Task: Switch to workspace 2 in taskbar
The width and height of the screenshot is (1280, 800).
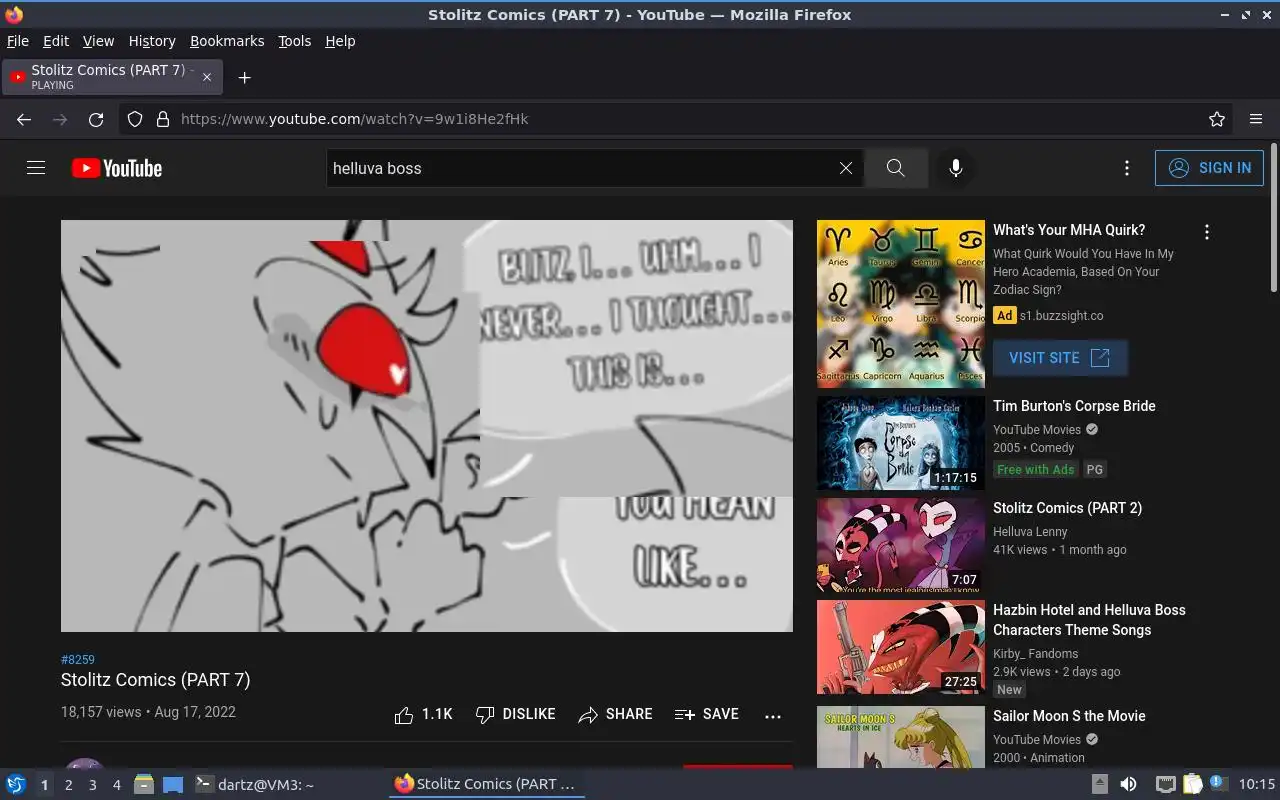Action: tap(68, 785)
